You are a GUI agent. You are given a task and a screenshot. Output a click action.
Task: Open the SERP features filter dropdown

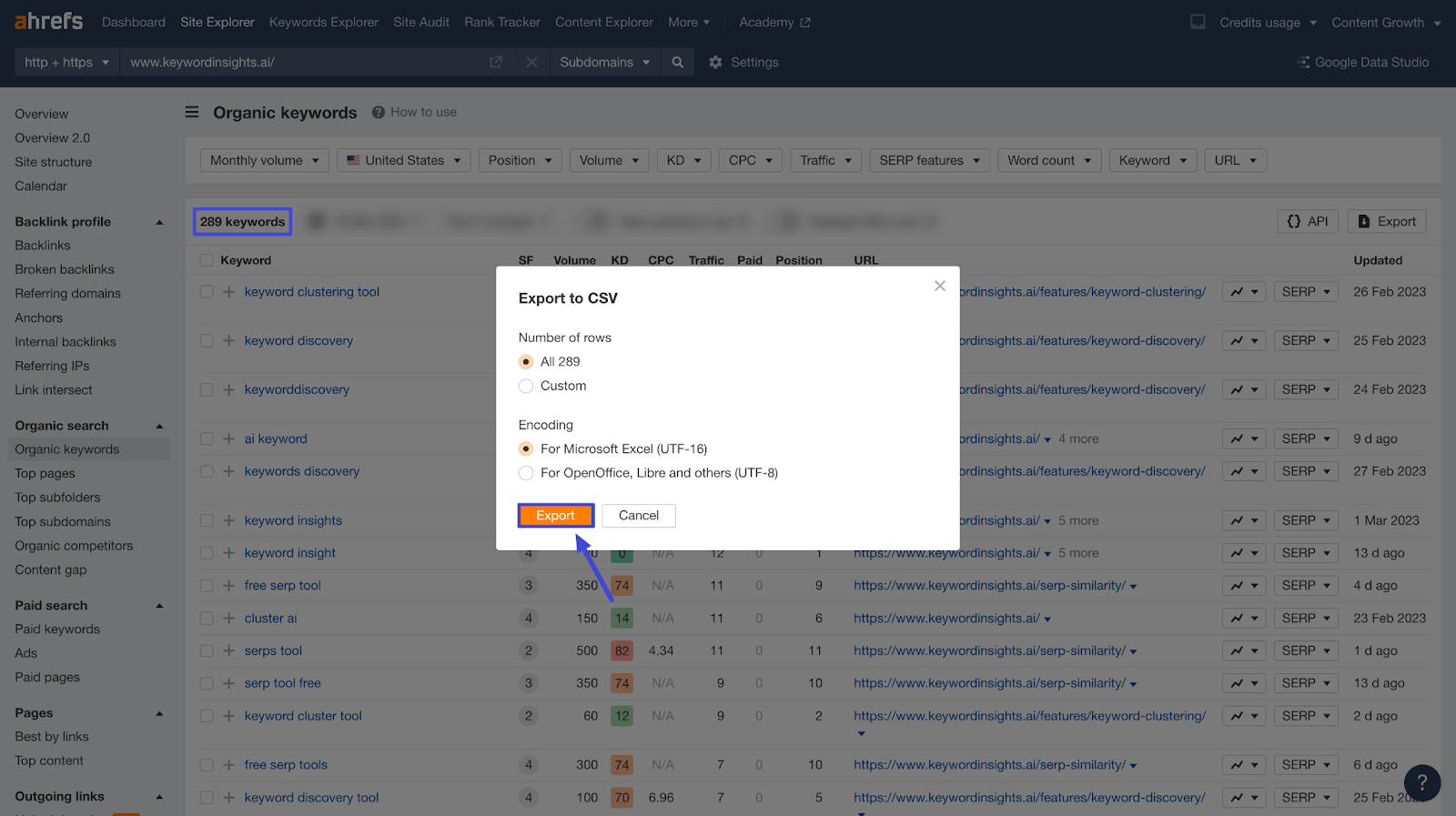coord(929,160)
